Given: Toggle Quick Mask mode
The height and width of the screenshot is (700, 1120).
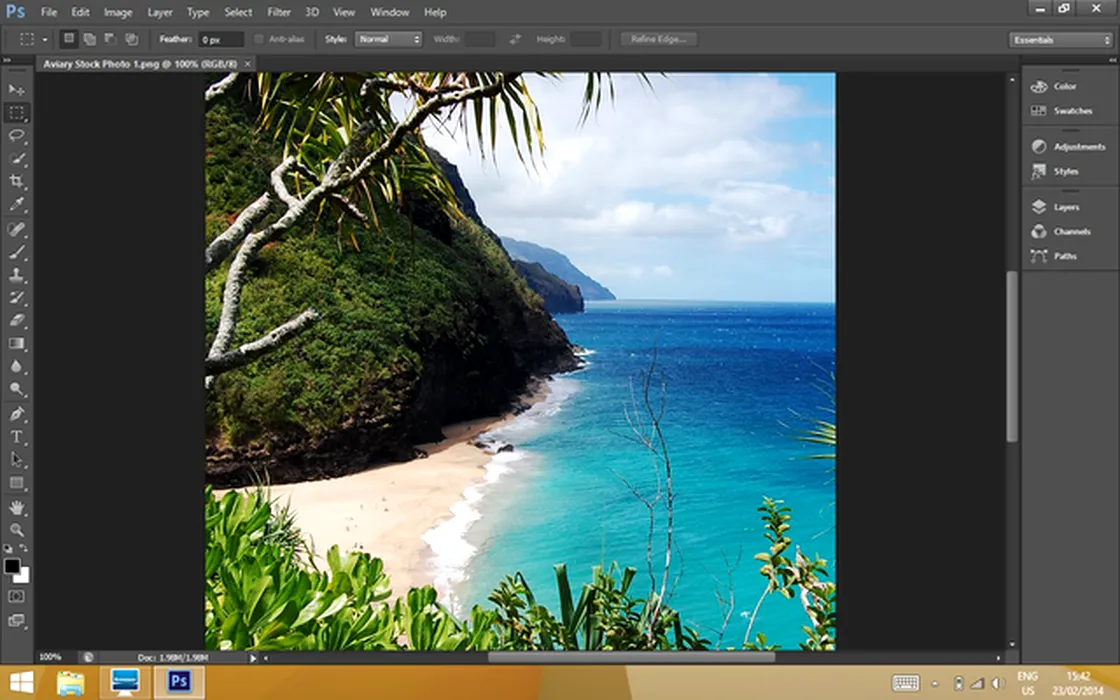Looking at the screenshot, I should pyautogui.click(x=17, y=596).
